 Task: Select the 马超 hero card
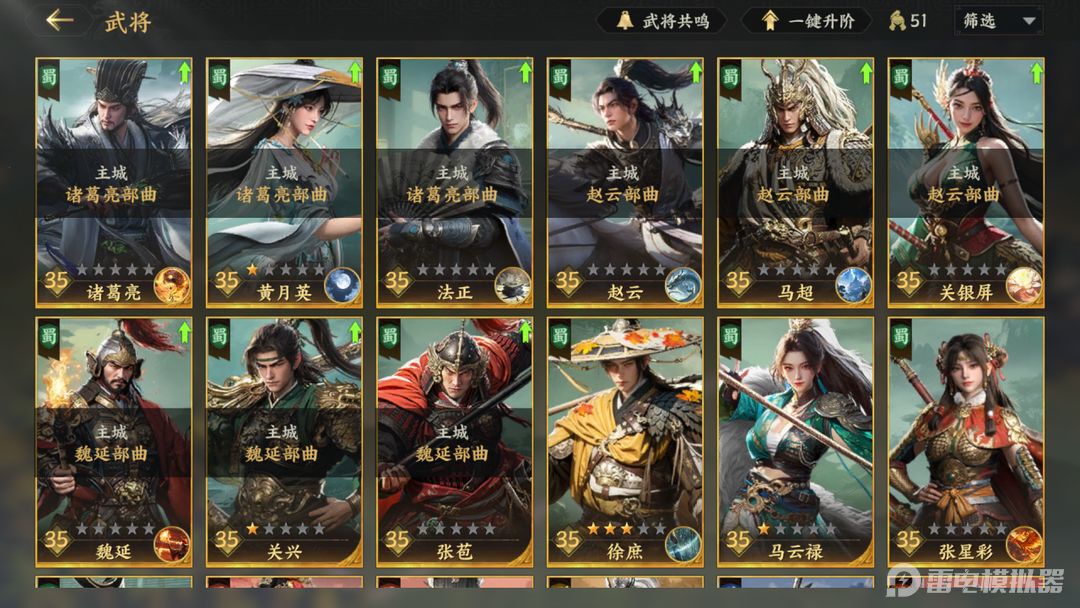(796, 182)
